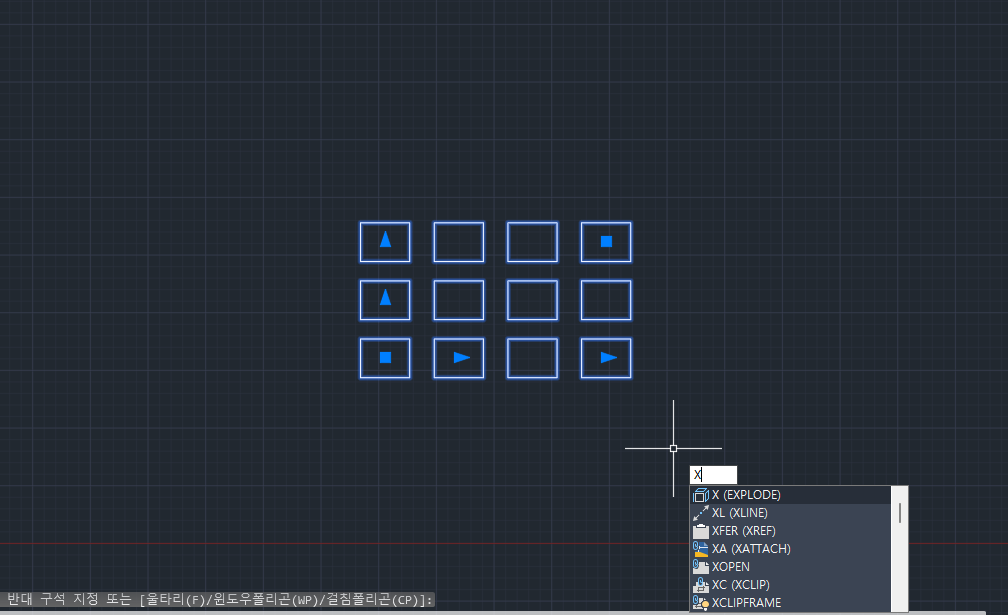Click the EXPLODE command icon
This screenshot has width=1008, height=615.
point(701,495)
